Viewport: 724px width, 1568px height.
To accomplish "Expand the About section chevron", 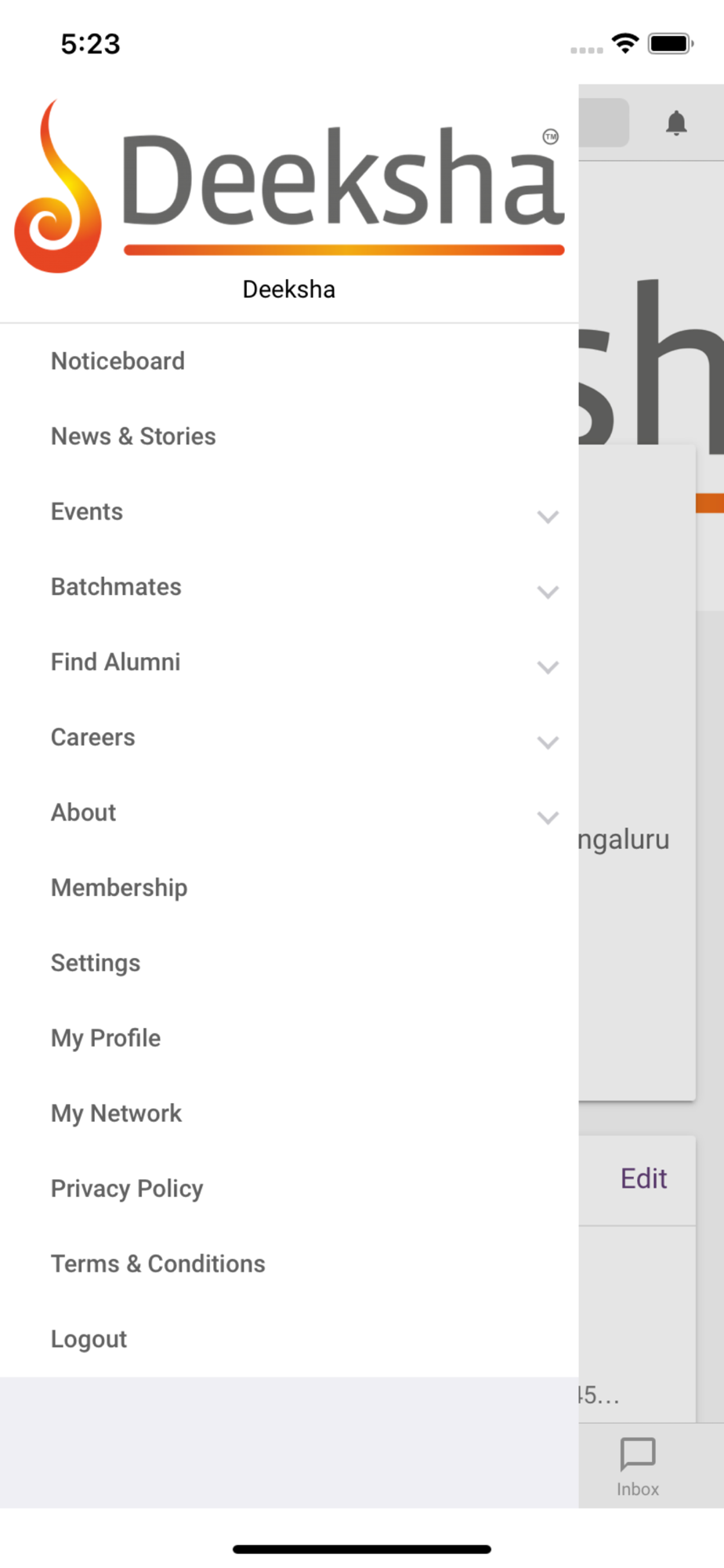I will click(548, 817).
